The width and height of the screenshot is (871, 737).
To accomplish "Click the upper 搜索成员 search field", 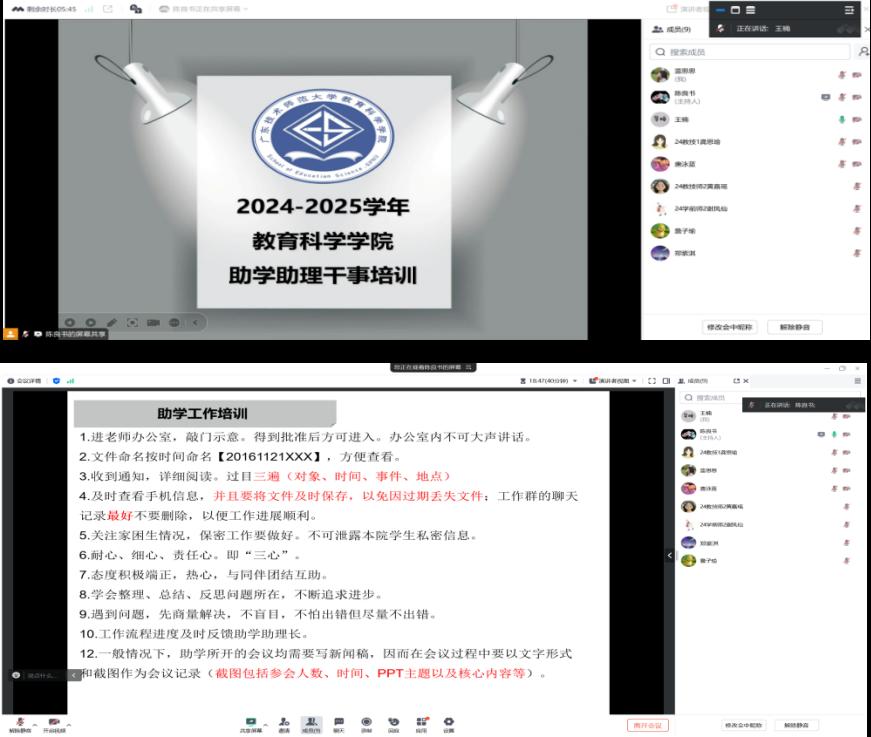I will pos(750,51).
